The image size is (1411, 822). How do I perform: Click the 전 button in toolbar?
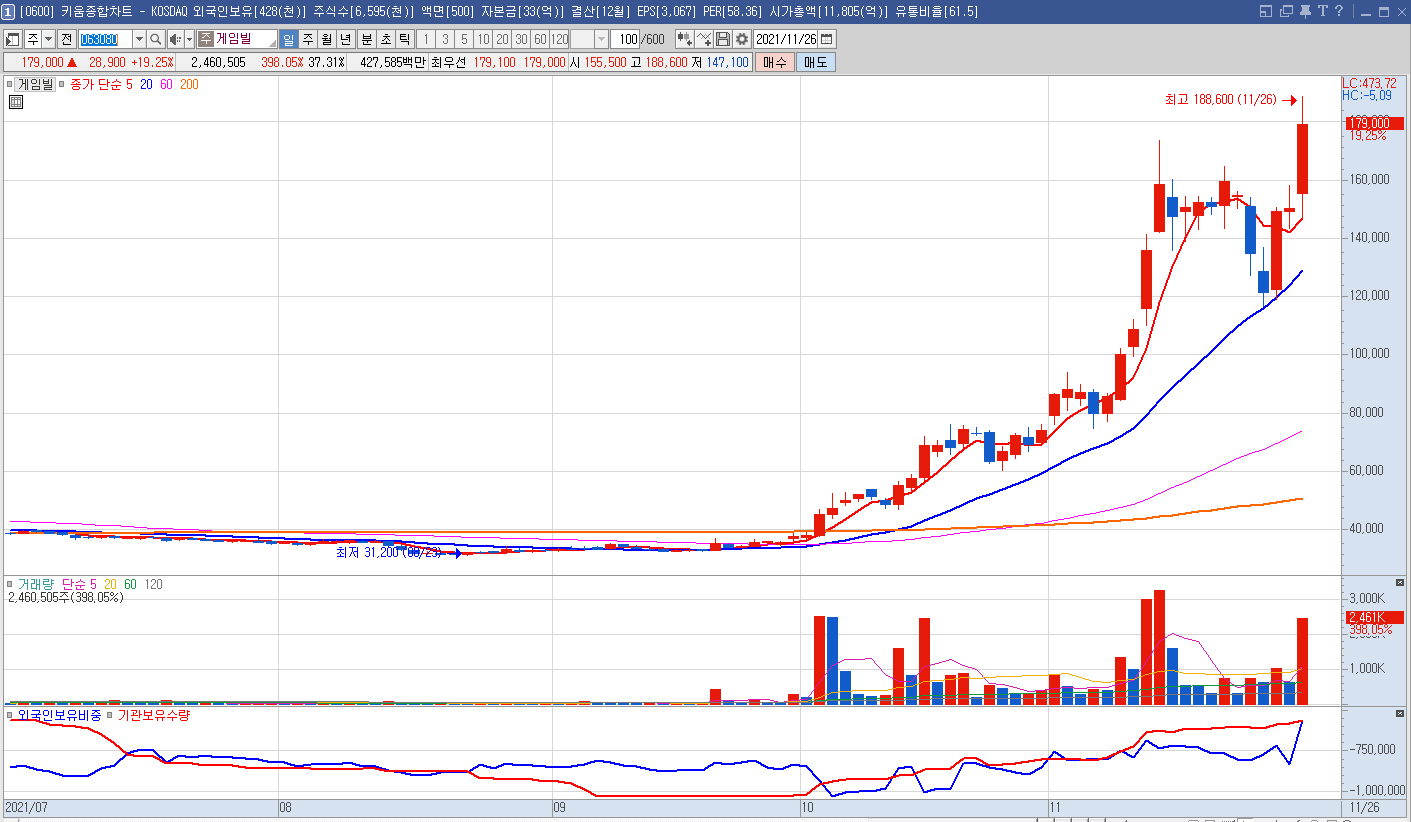[66, 39]
